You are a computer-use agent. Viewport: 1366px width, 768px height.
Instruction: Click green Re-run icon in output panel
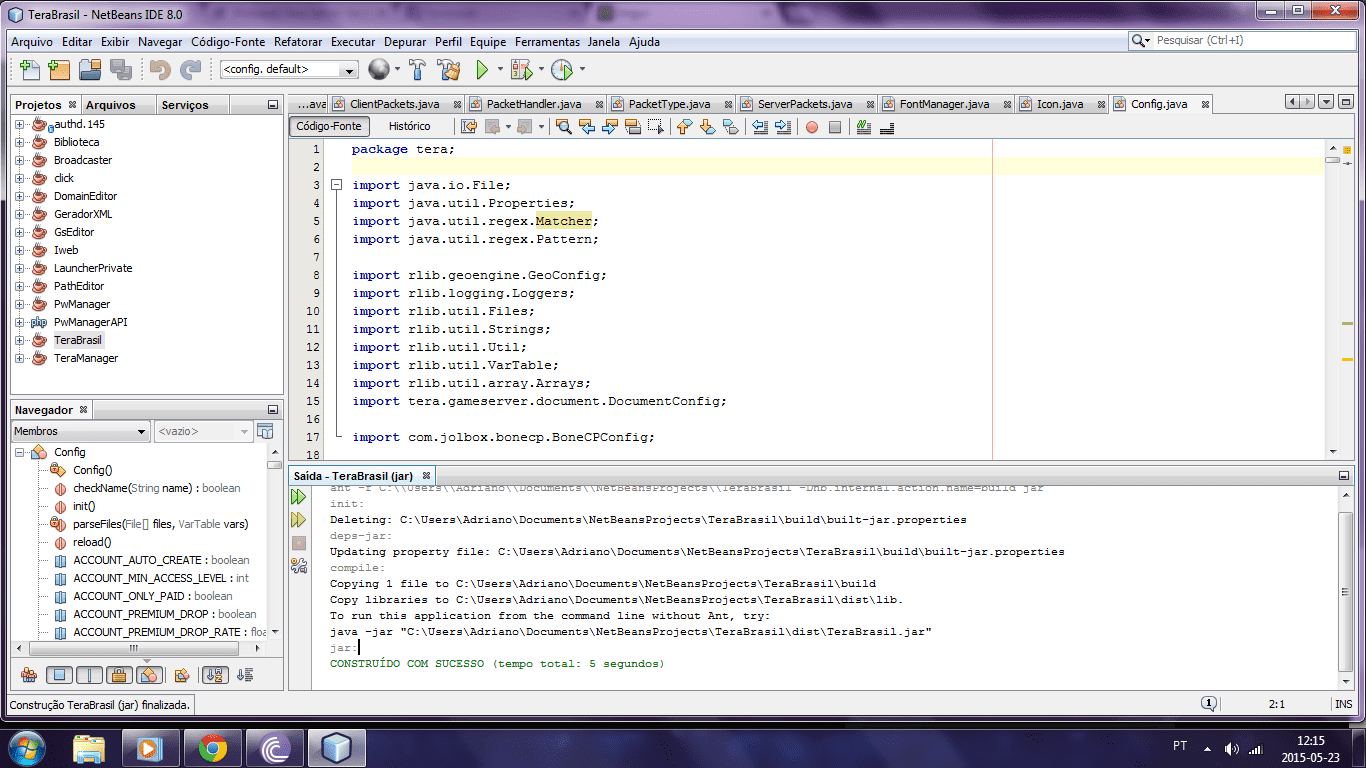tap(298, 497)
